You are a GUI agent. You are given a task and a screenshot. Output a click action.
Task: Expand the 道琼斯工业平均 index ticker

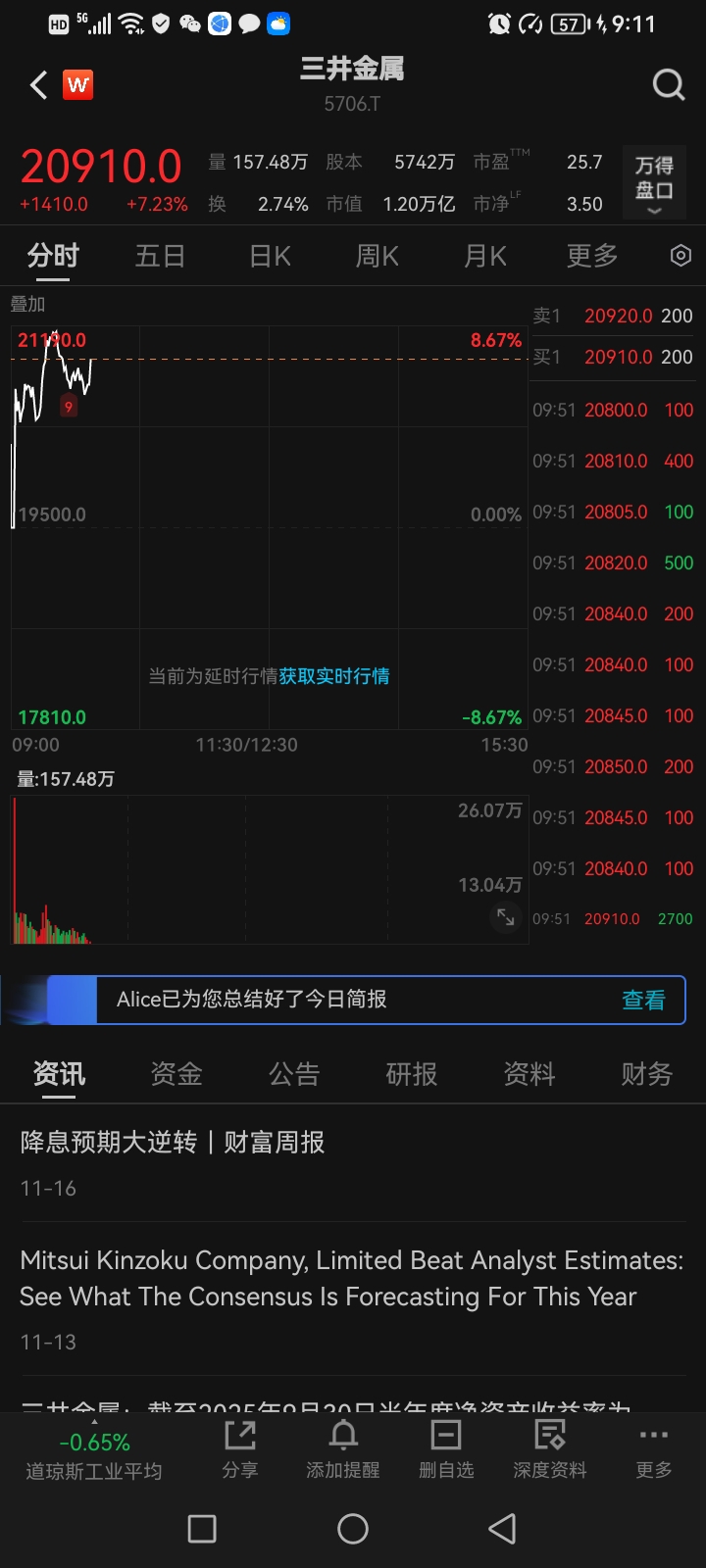pos(94,1455)
